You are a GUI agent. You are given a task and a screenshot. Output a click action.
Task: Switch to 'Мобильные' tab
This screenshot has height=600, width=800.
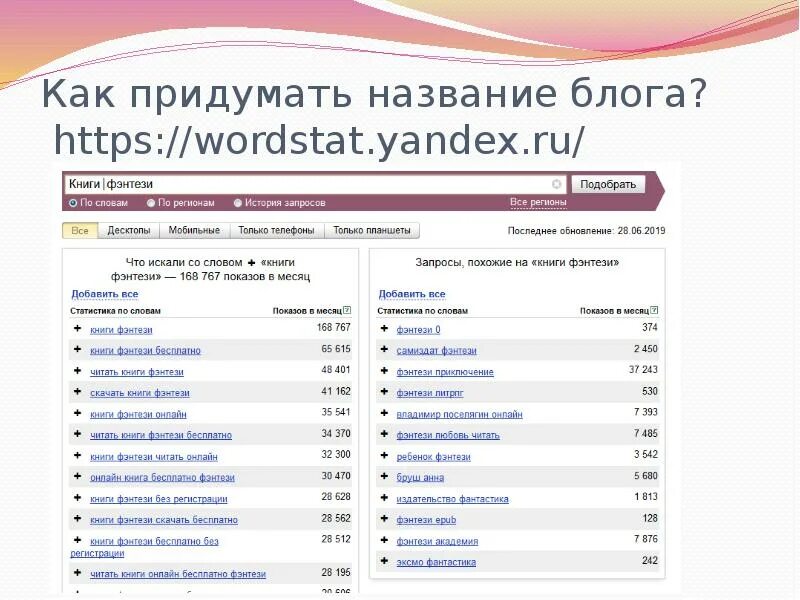click(x=194, y=231)
